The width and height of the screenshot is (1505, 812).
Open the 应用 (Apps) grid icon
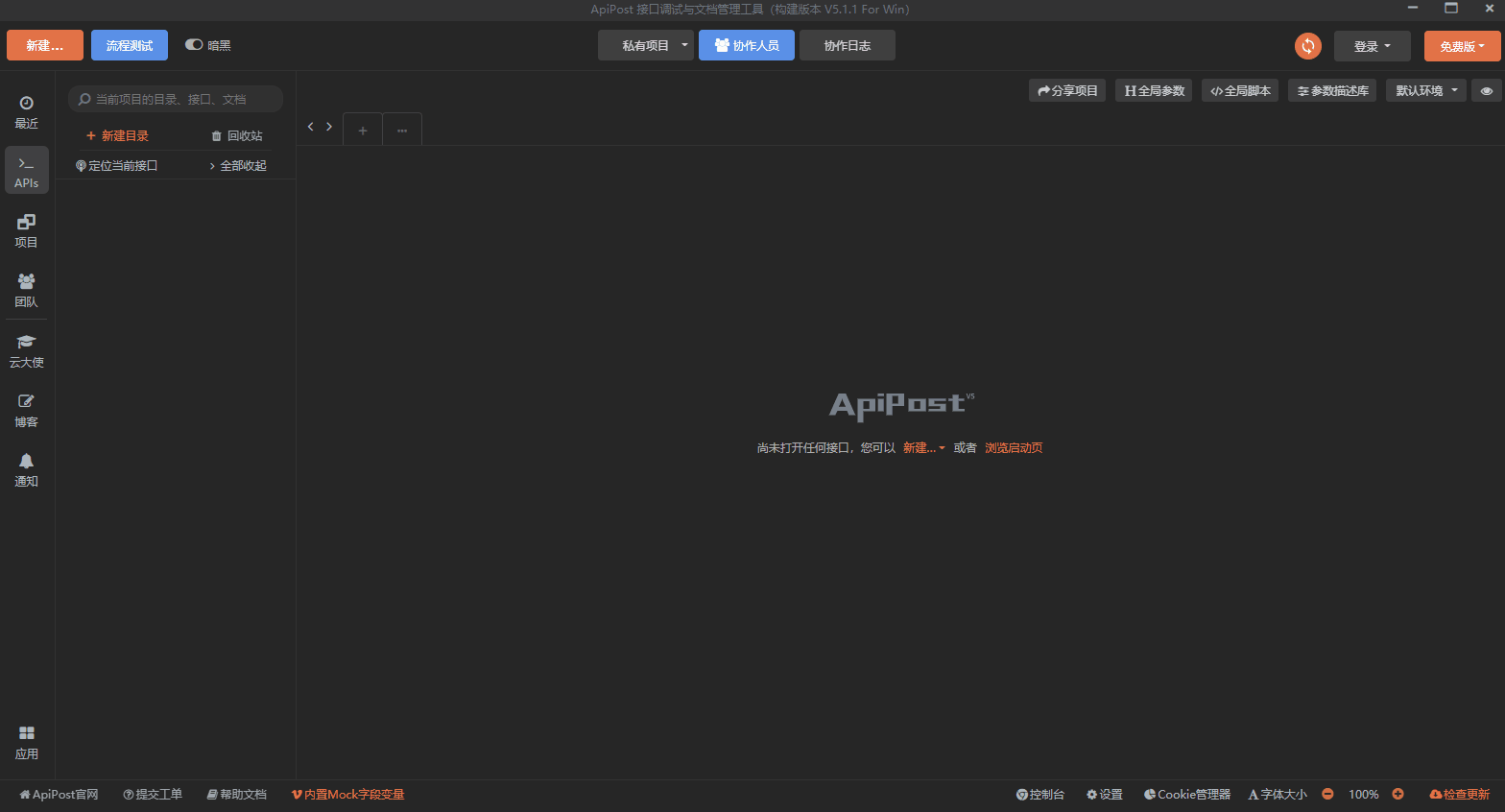point(27,743)
